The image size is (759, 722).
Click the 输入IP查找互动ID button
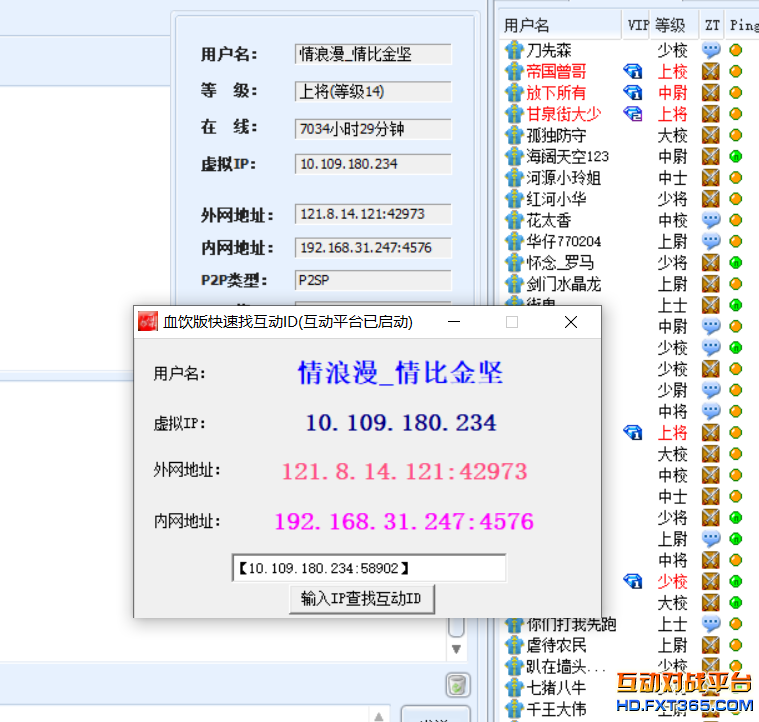[361, 599]
